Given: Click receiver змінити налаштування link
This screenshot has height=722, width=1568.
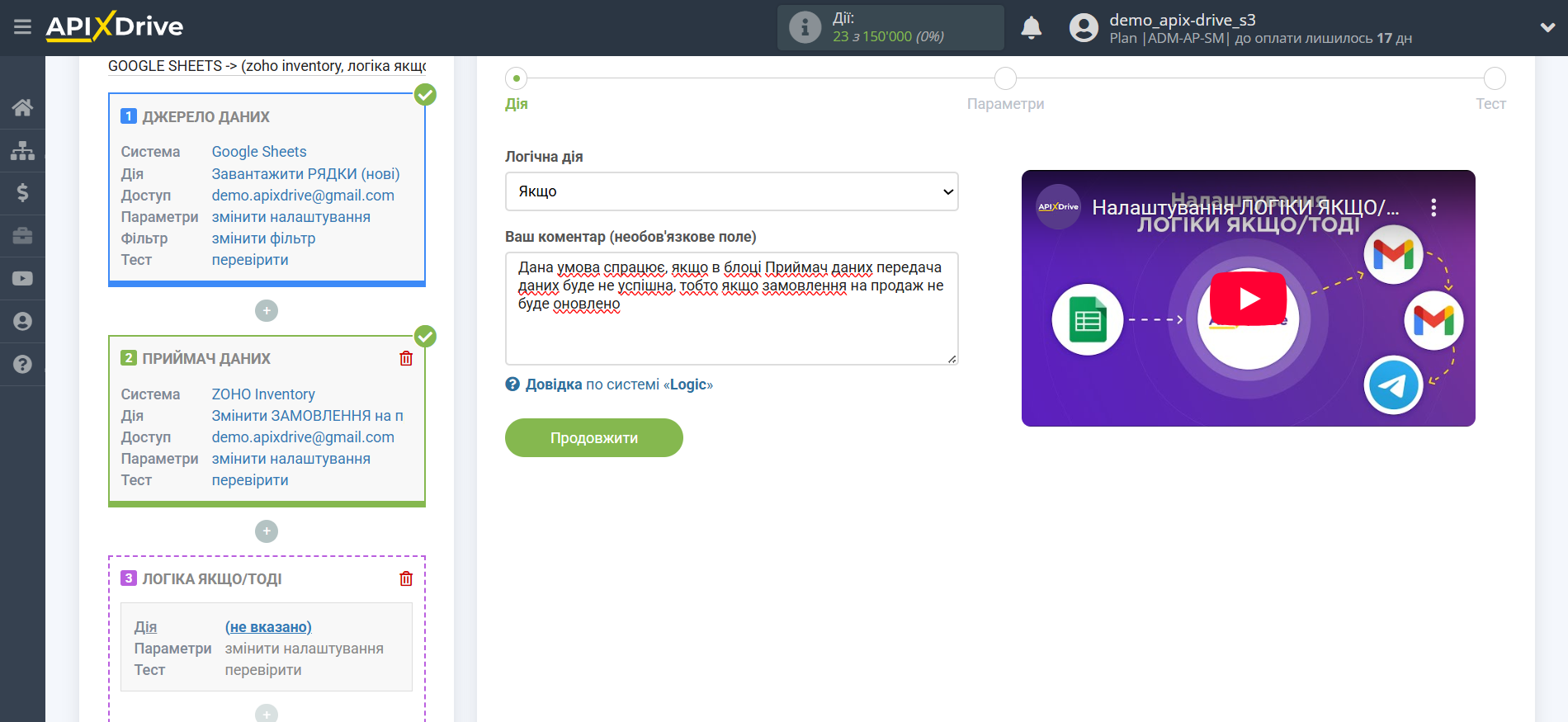Looking at the screenshot, I should point(290,459).
